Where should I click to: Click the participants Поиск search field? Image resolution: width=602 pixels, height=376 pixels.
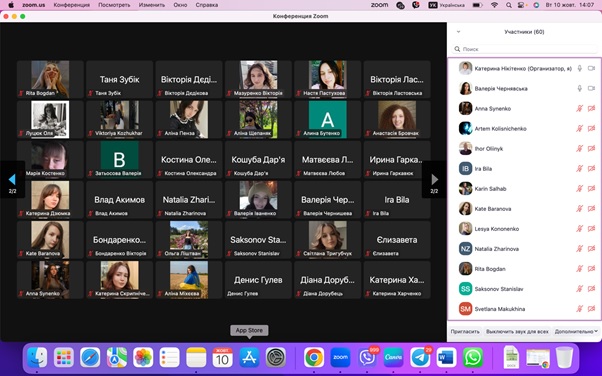524,49
